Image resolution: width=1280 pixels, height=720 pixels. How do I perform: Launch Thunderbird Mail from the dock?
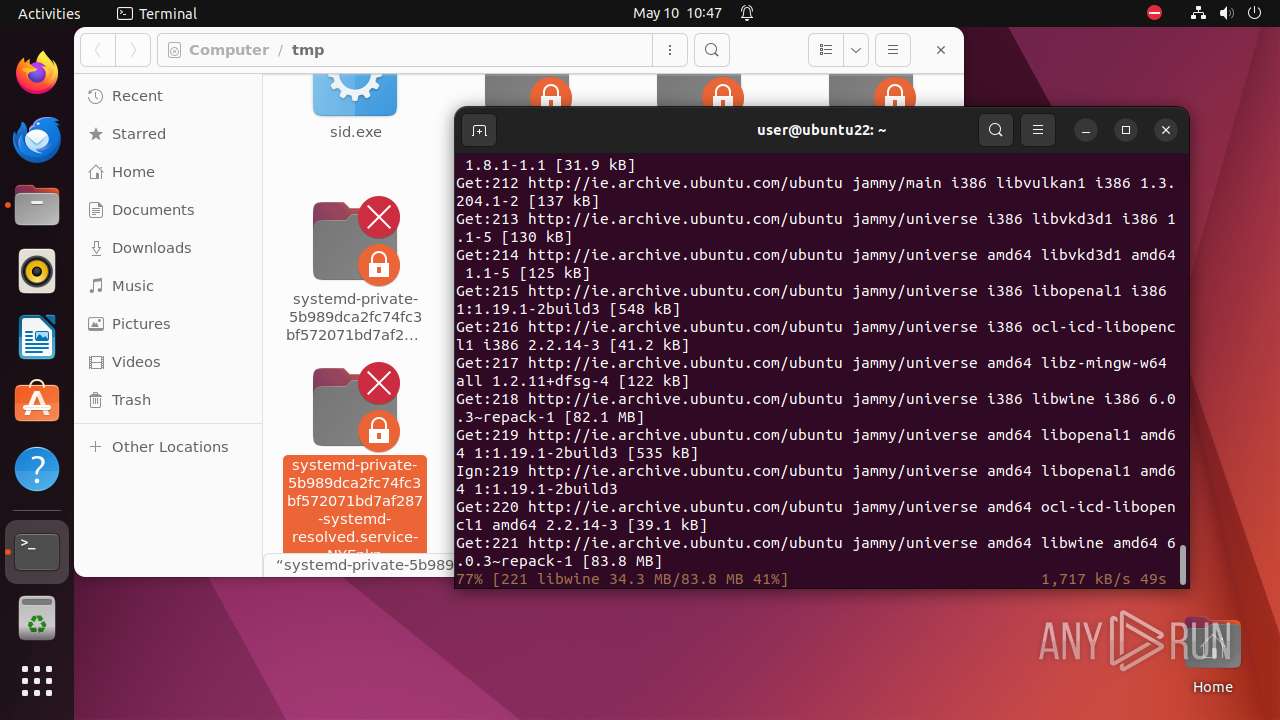[37, 139]
